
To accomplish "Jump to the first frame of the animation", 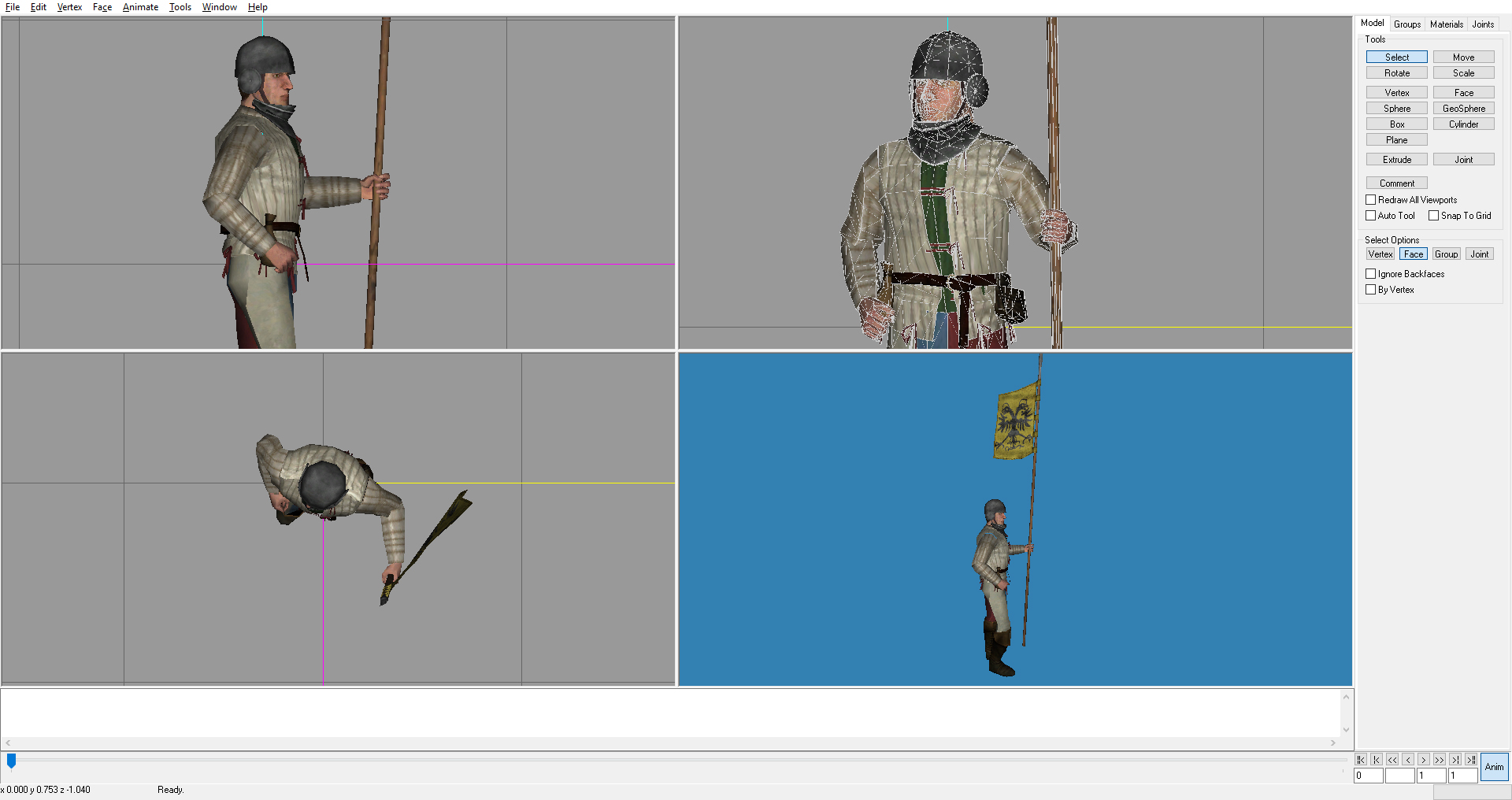I will [x=1360, y=760].
